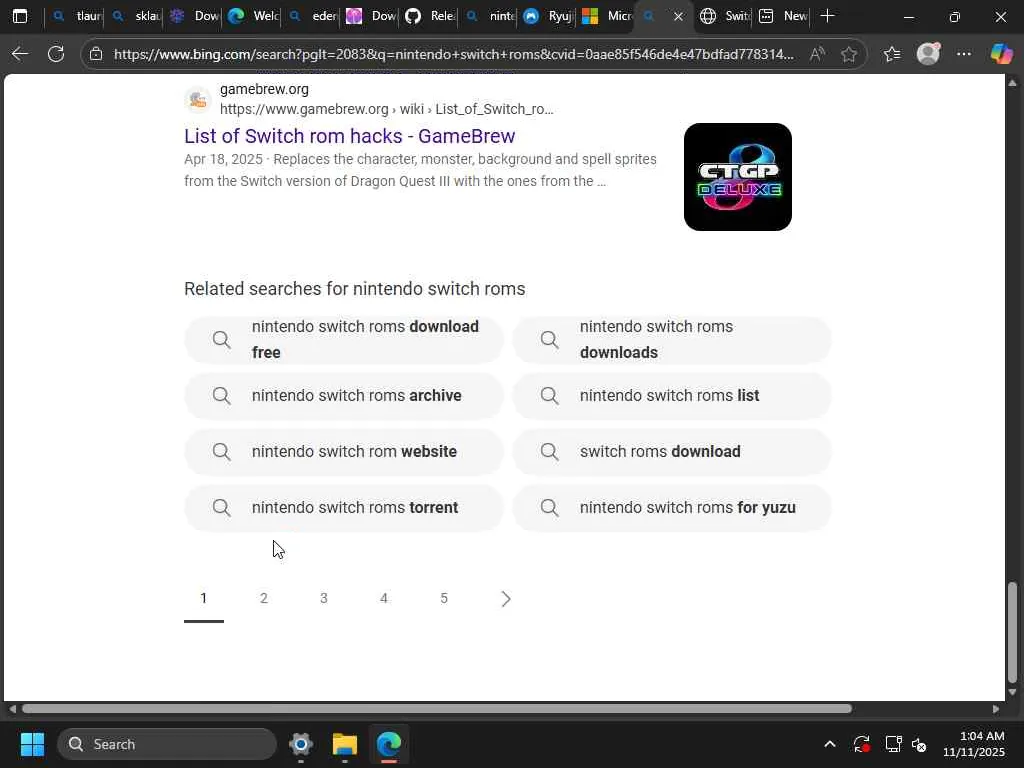Click the next page chevron arrow
1024x768 pixels.
pos(505,599)
